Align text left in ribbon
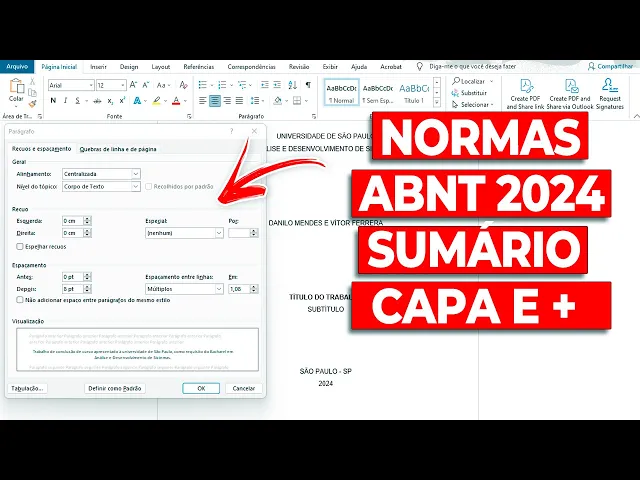Image resolution: width=640 pixels, height=480 pixels. (x=202, y=100)
